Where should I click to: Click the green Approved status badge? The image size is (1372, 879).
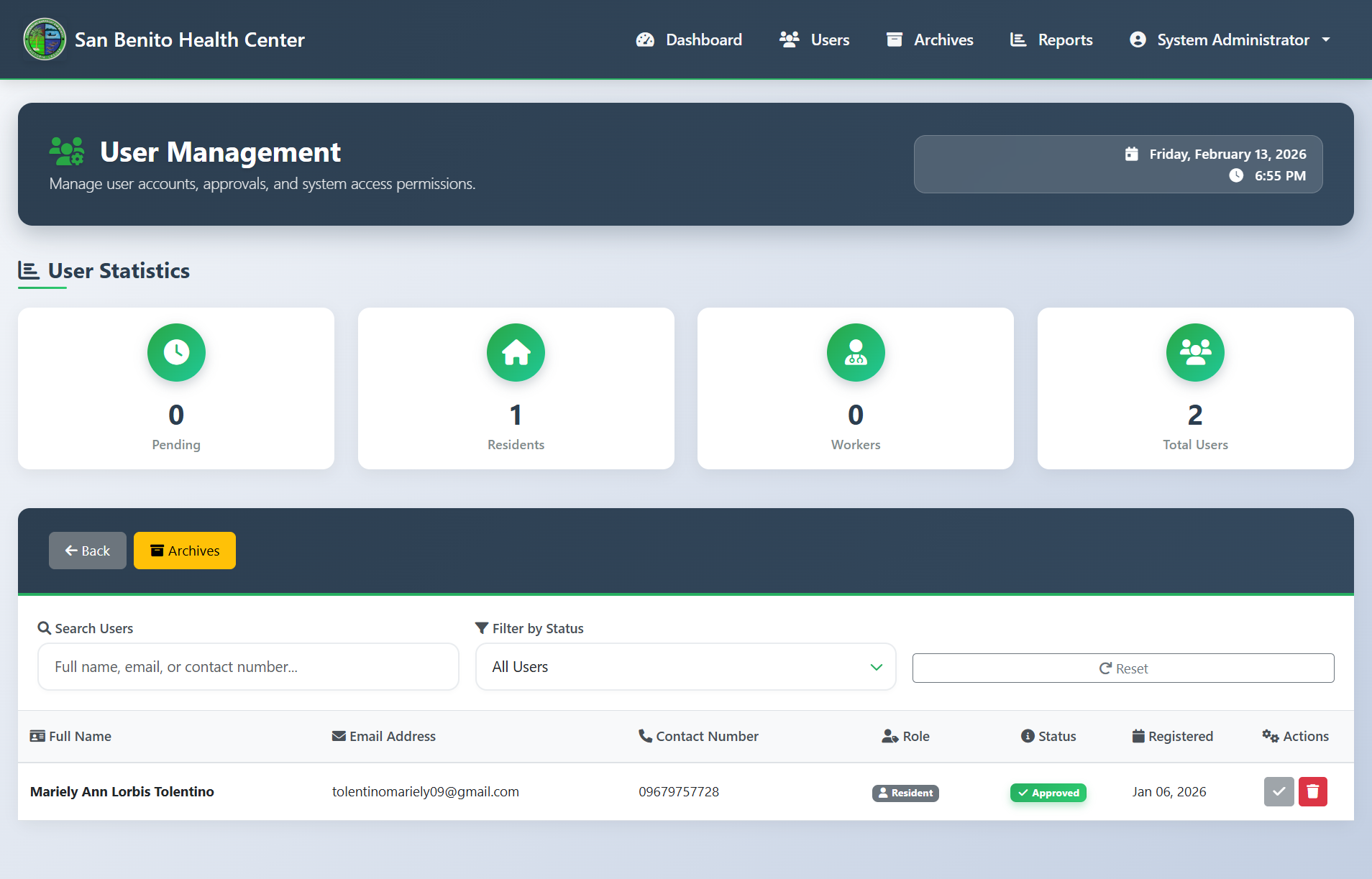coord(1048,792)
